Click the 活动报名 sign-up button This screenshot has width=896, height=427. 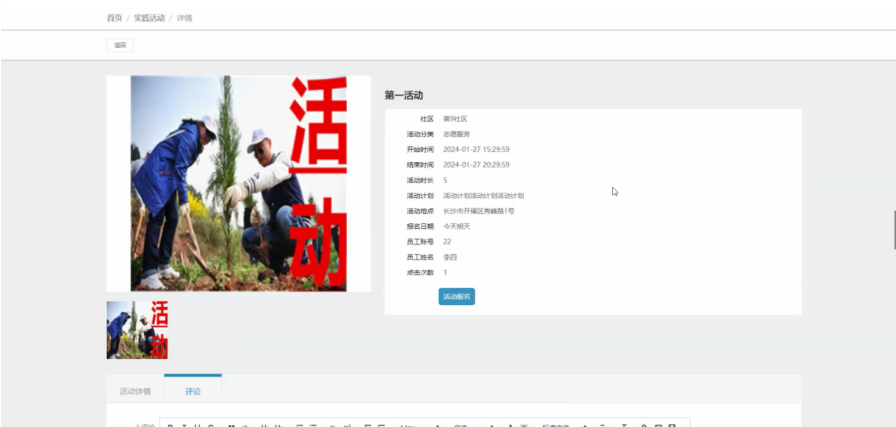pos(457,297)
